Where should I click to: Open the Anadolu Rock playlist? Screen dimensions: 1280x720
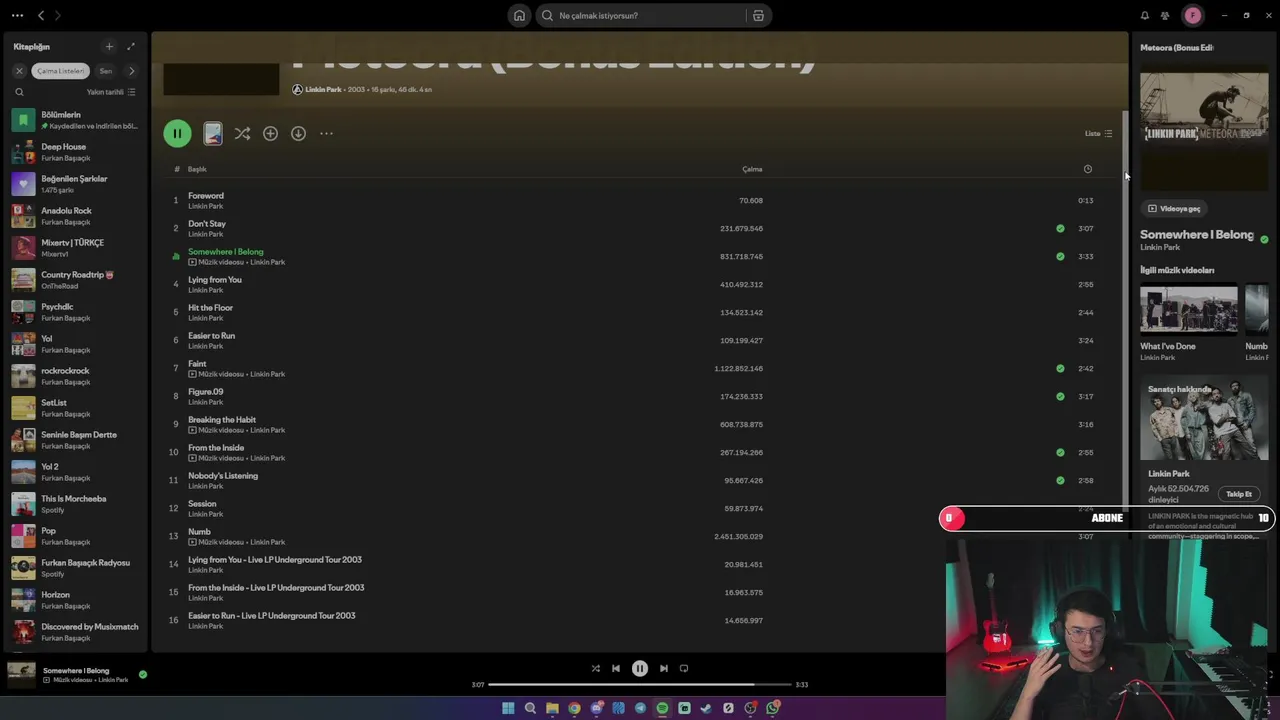pyautogui.click(x=75, y=216)
